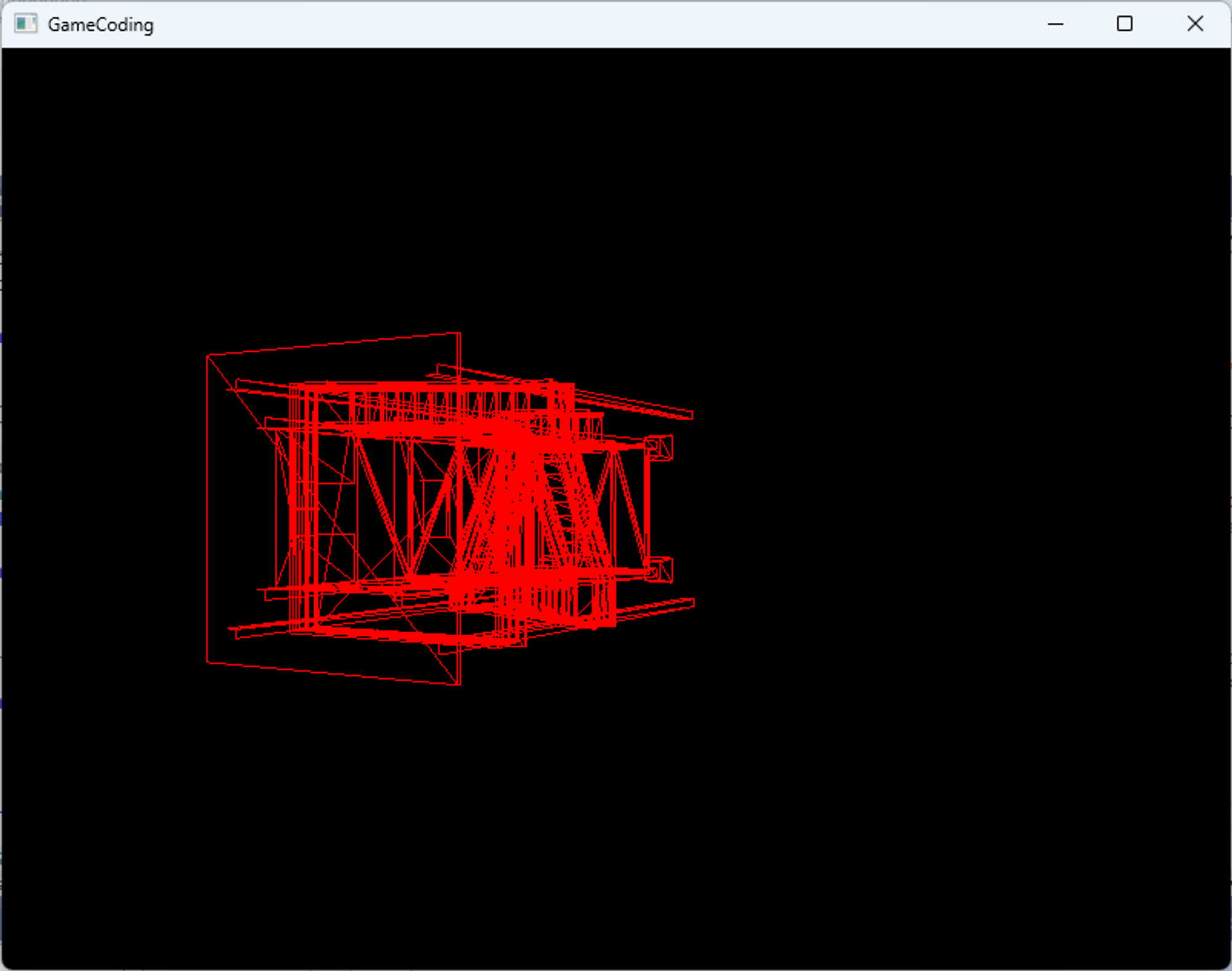Maximize the GameCoding window
The image size is (1232, 971).
[1124, 24]
